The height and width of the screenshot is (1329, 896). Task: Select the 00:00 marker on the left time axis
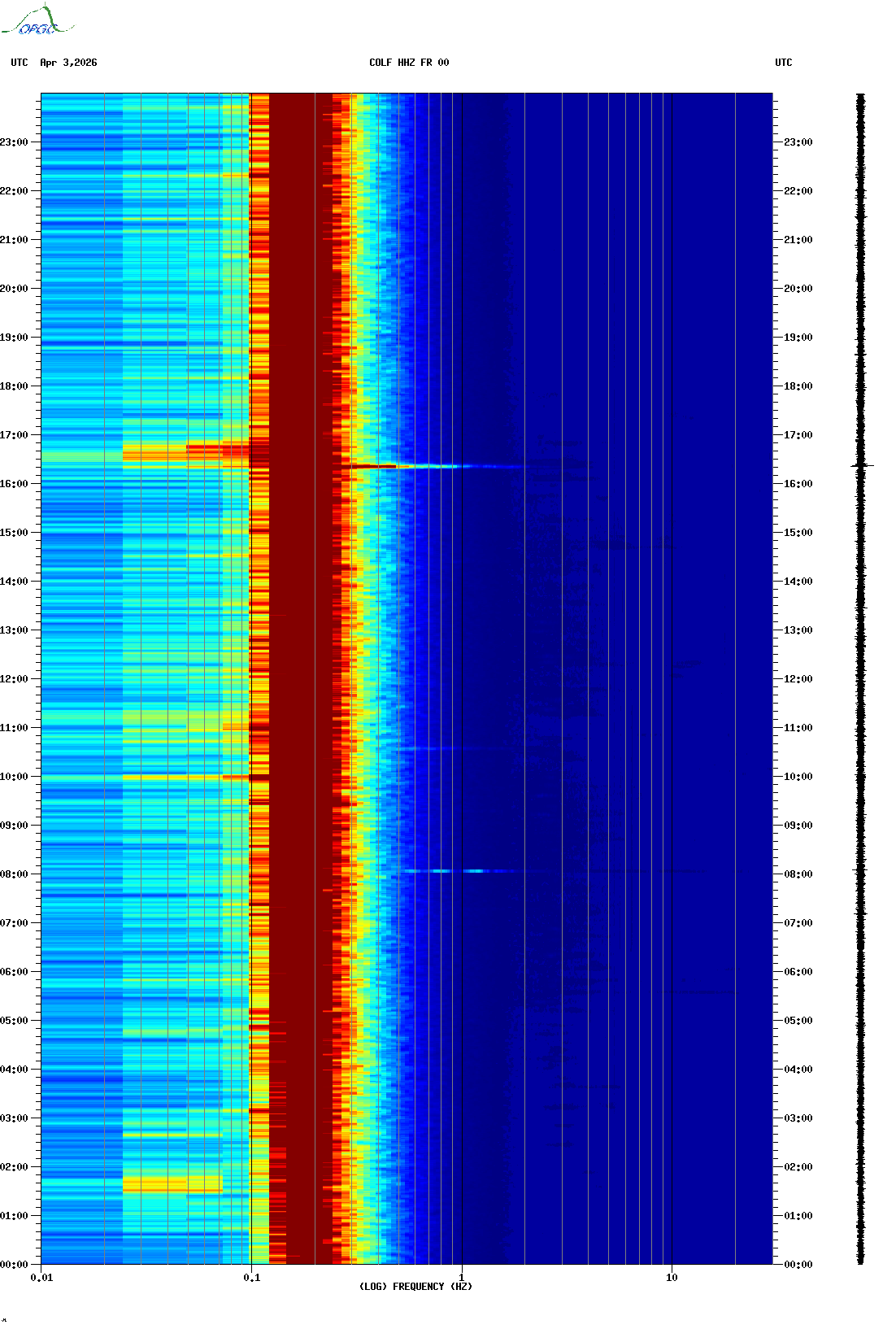[x=14, y=1265]
